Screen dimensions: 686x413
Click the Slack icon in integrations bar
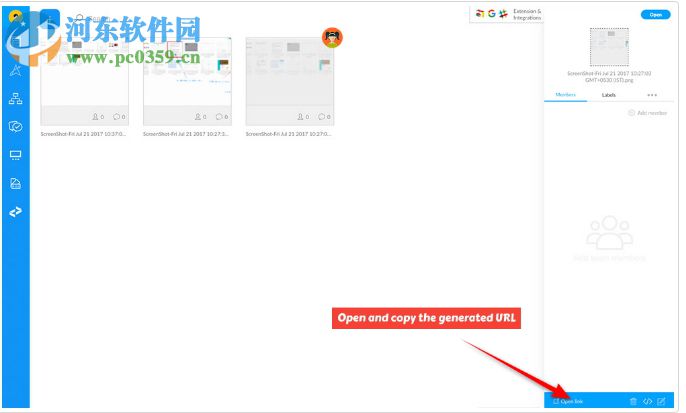(x=503, y=14)
